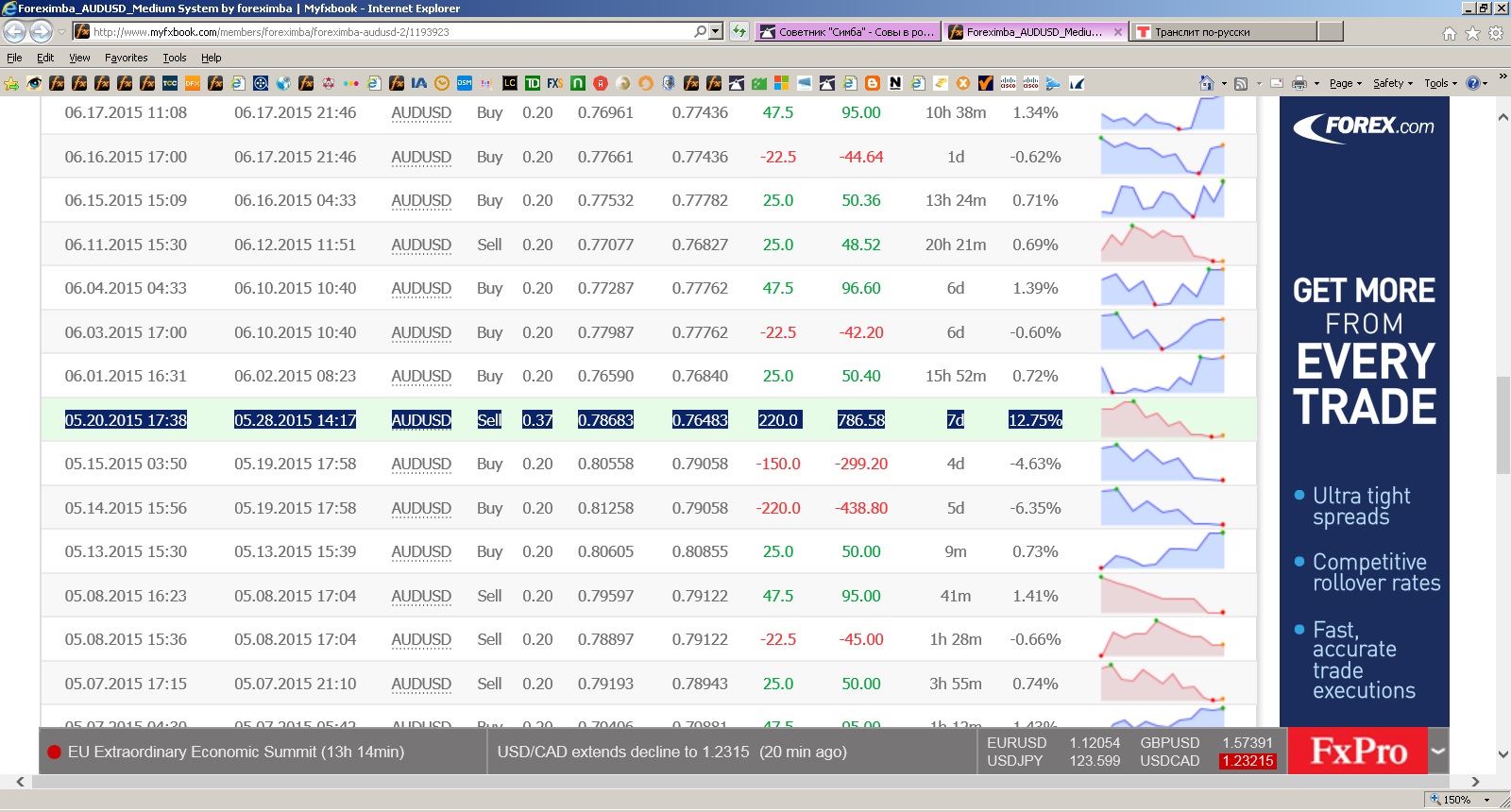Expand the Home button dropdown arrow

1224,83
